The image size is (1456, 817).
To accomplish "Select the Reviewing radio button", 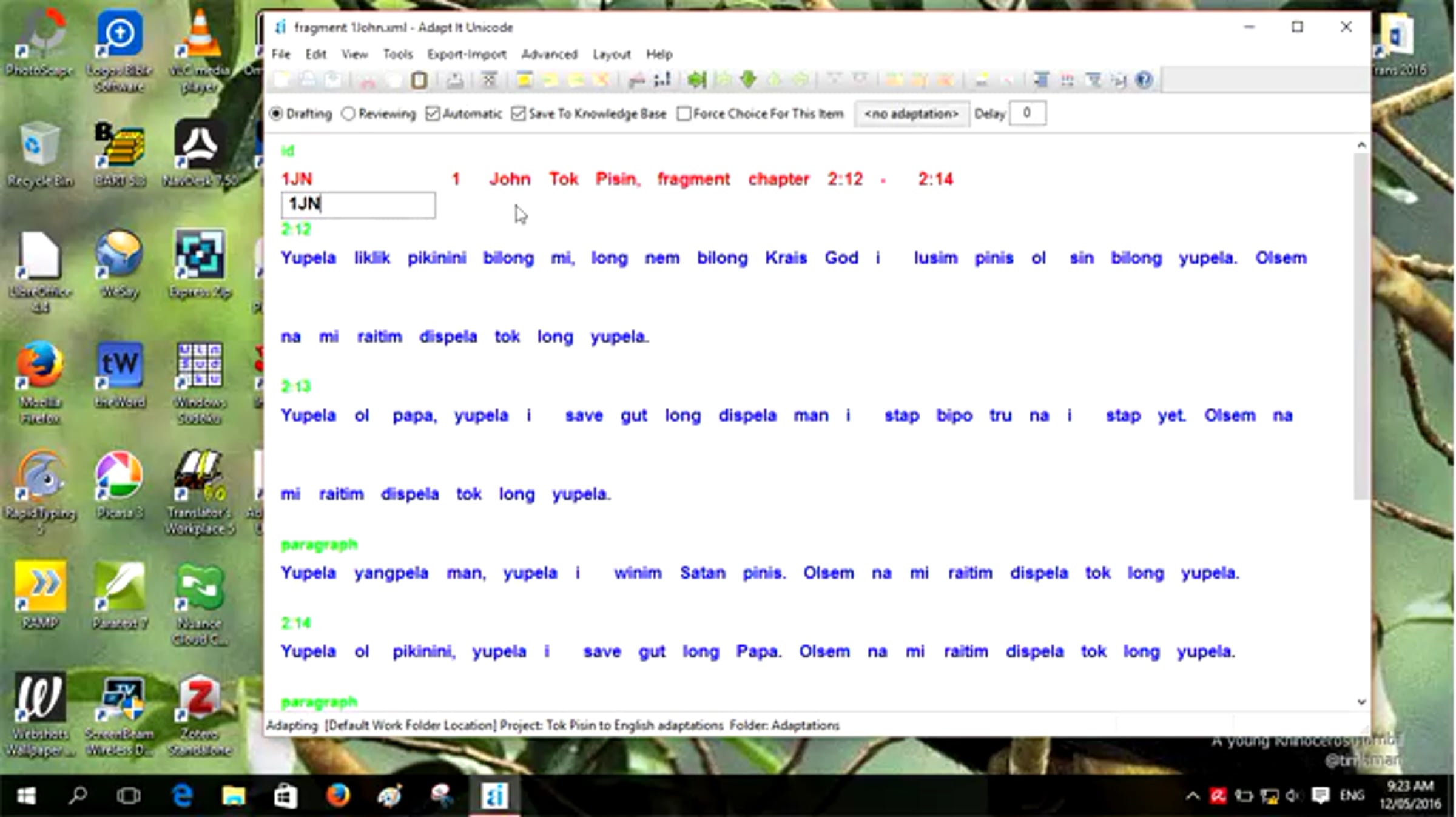I will (x=348, y=114).
